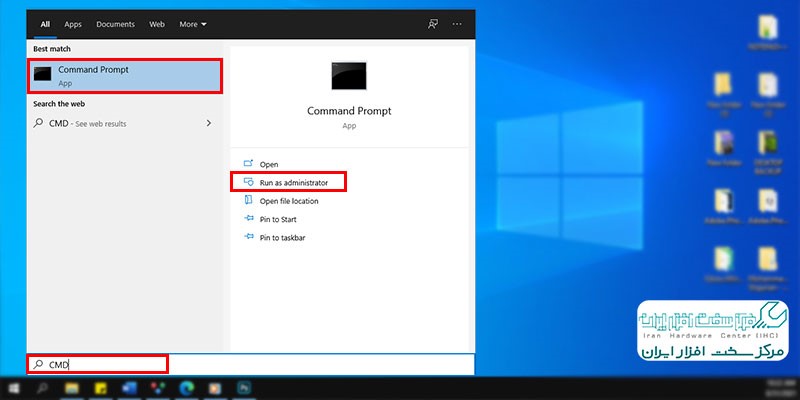Launch Microsoft Edge from the taskbar
The height and width of the screenshot is (400, 800).
tap(186, 389)
